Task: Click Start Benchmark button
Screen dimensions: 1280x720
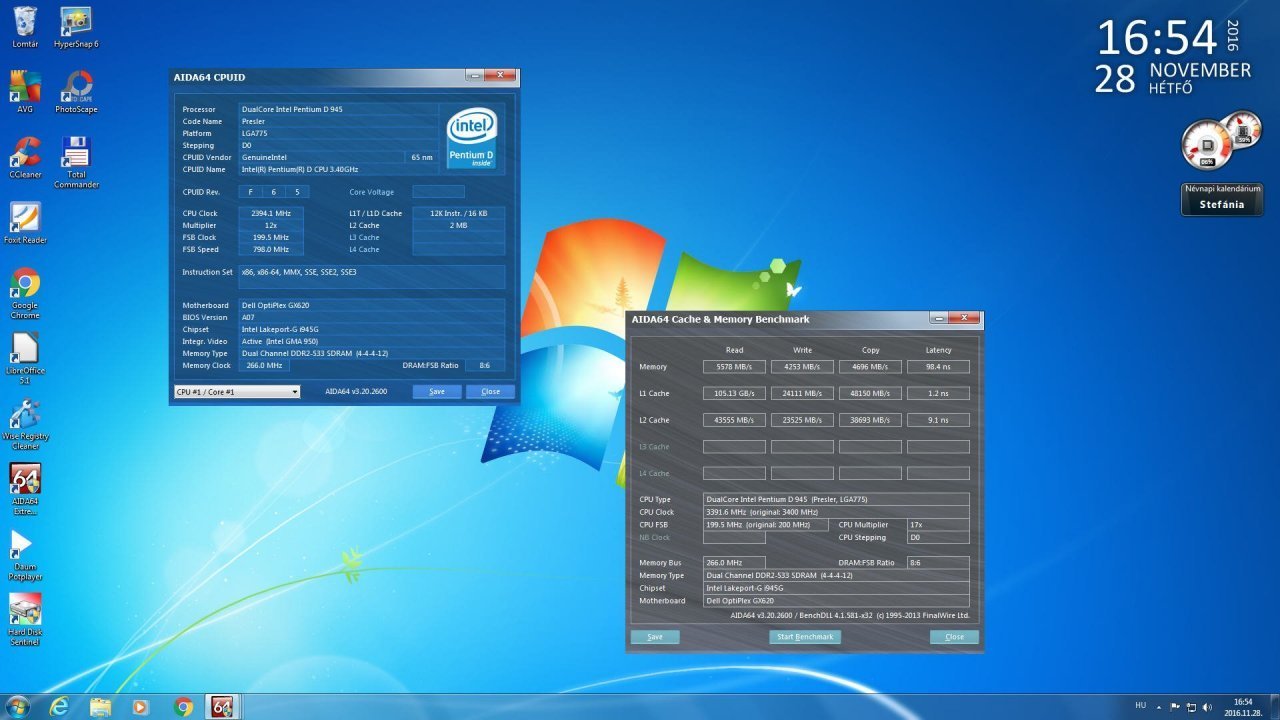Action: pos(805,637)
